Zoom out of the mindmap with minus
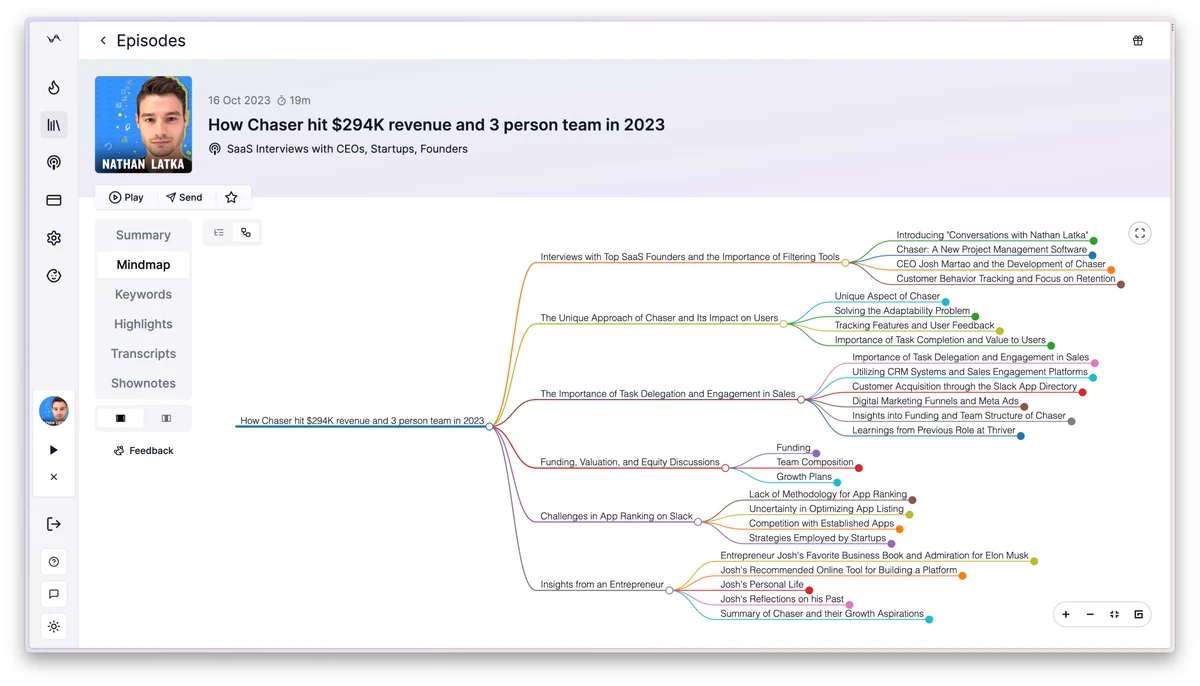Viewport: 1200px width, 686px height. pyautogui.click(x=1090, y=614)
